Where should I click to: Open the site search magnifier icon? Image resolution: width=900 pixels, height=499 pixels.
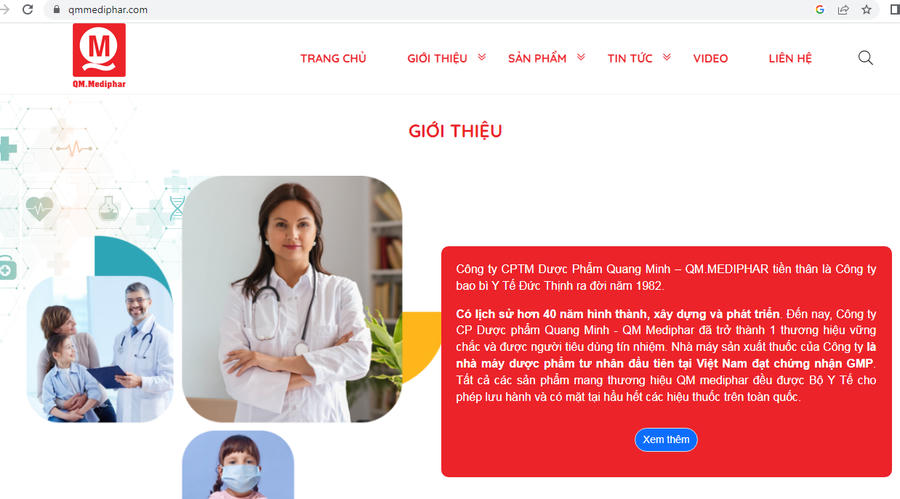tap(866, 57)
